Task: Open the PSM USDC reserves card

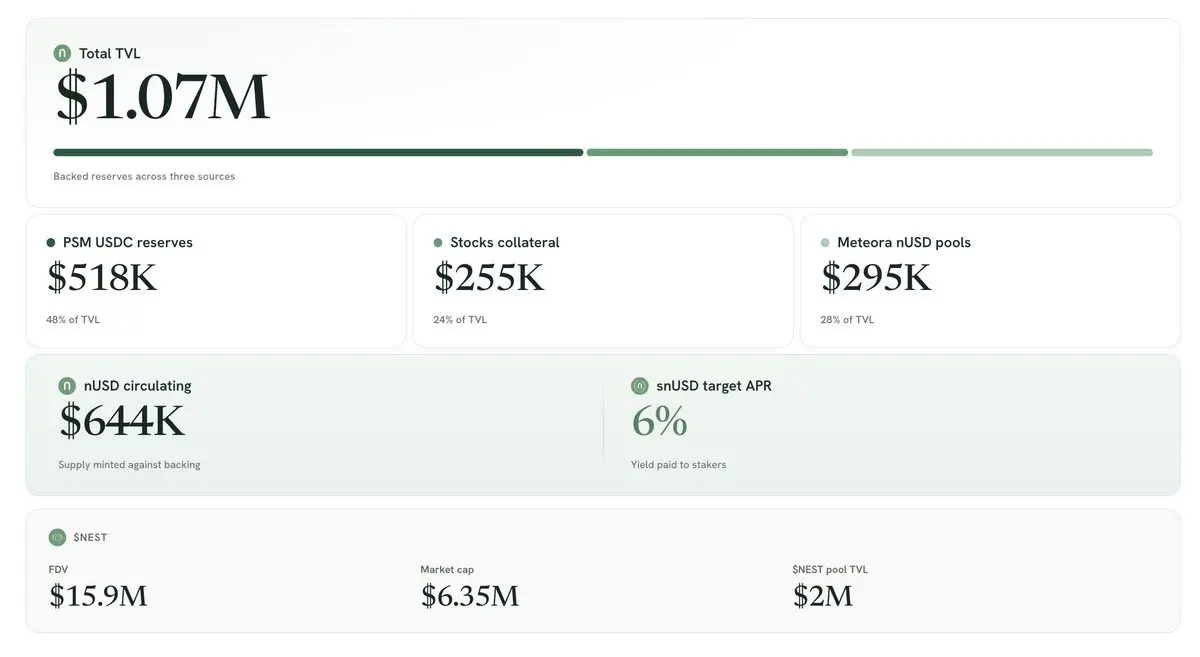Action: pyautogui.click(x=216, y=281)
